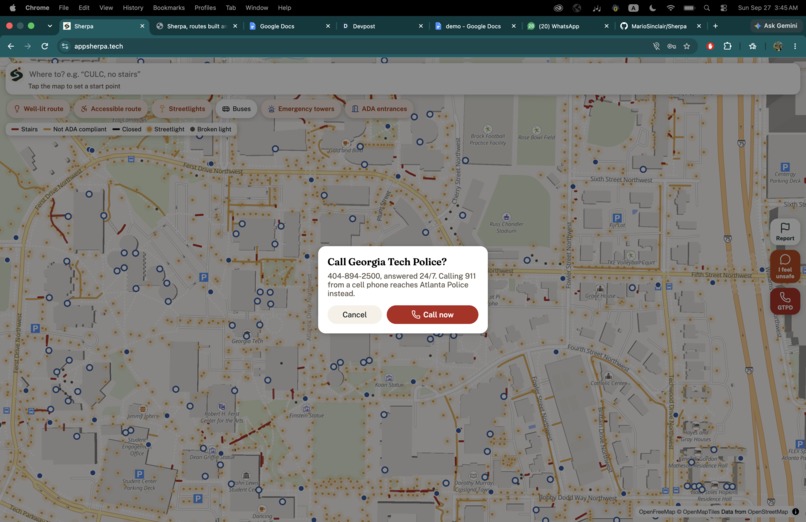Click the media and tab groups icon beside bookmark star
Screen dimensions: 806x522
click(753, 46)
